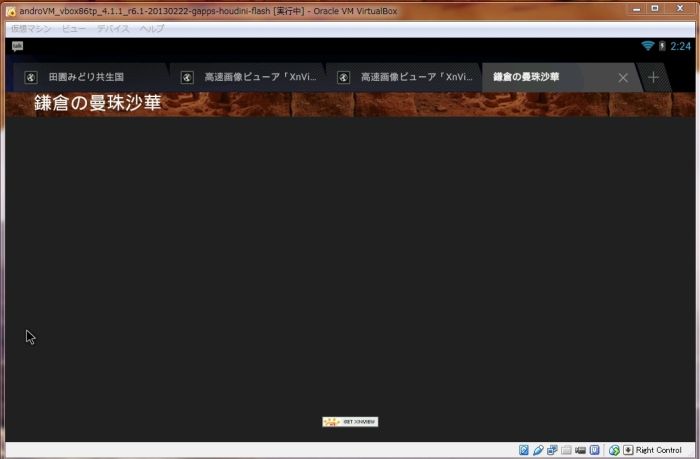700x459 pixels.
Task: Click the network adapter status icon
Action: pyautogui.click(x=552, y=450)
